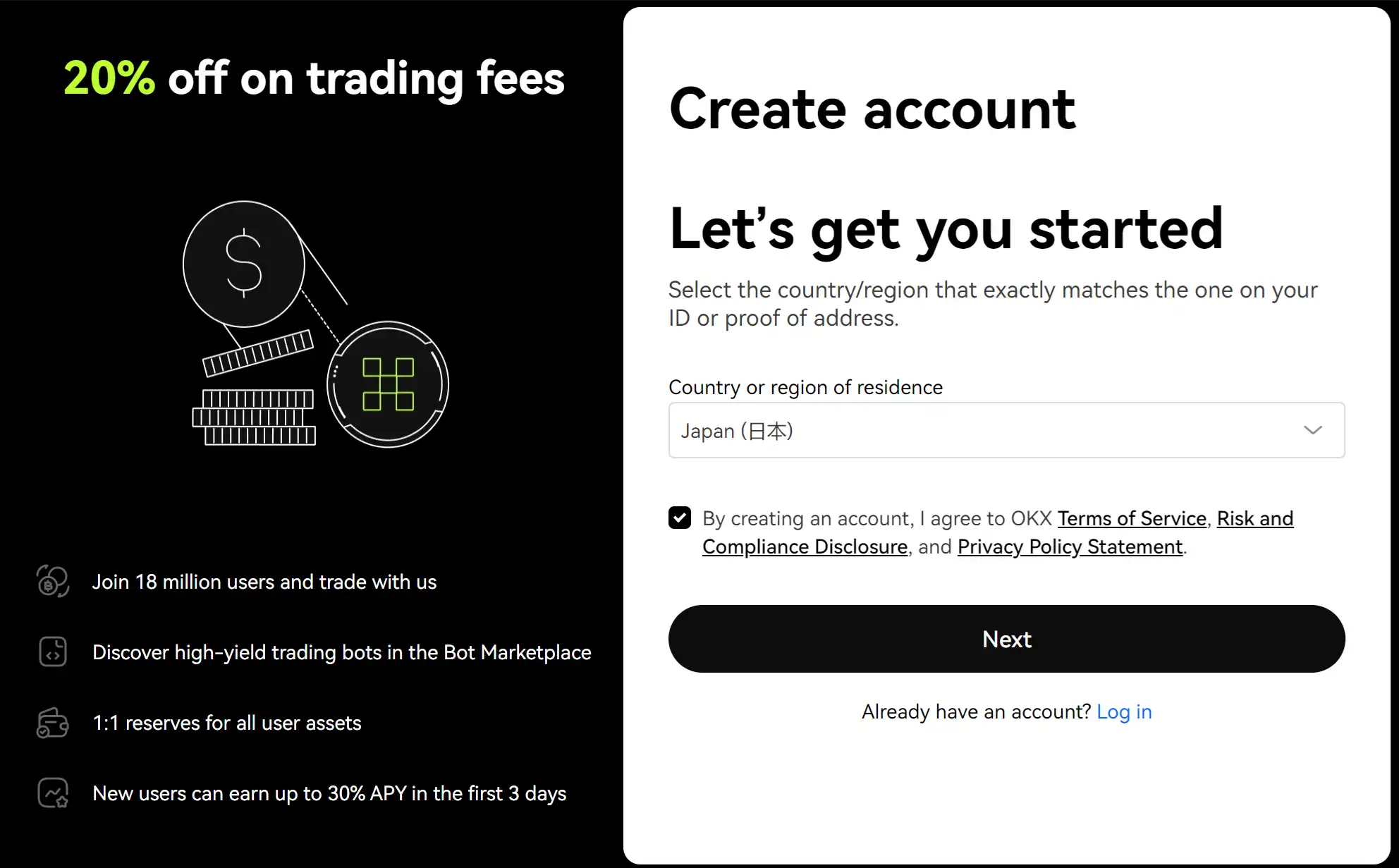Click Discover high-yield trading bots text
Viewport: 1399px width, 868px height.
tap(342, 652)
